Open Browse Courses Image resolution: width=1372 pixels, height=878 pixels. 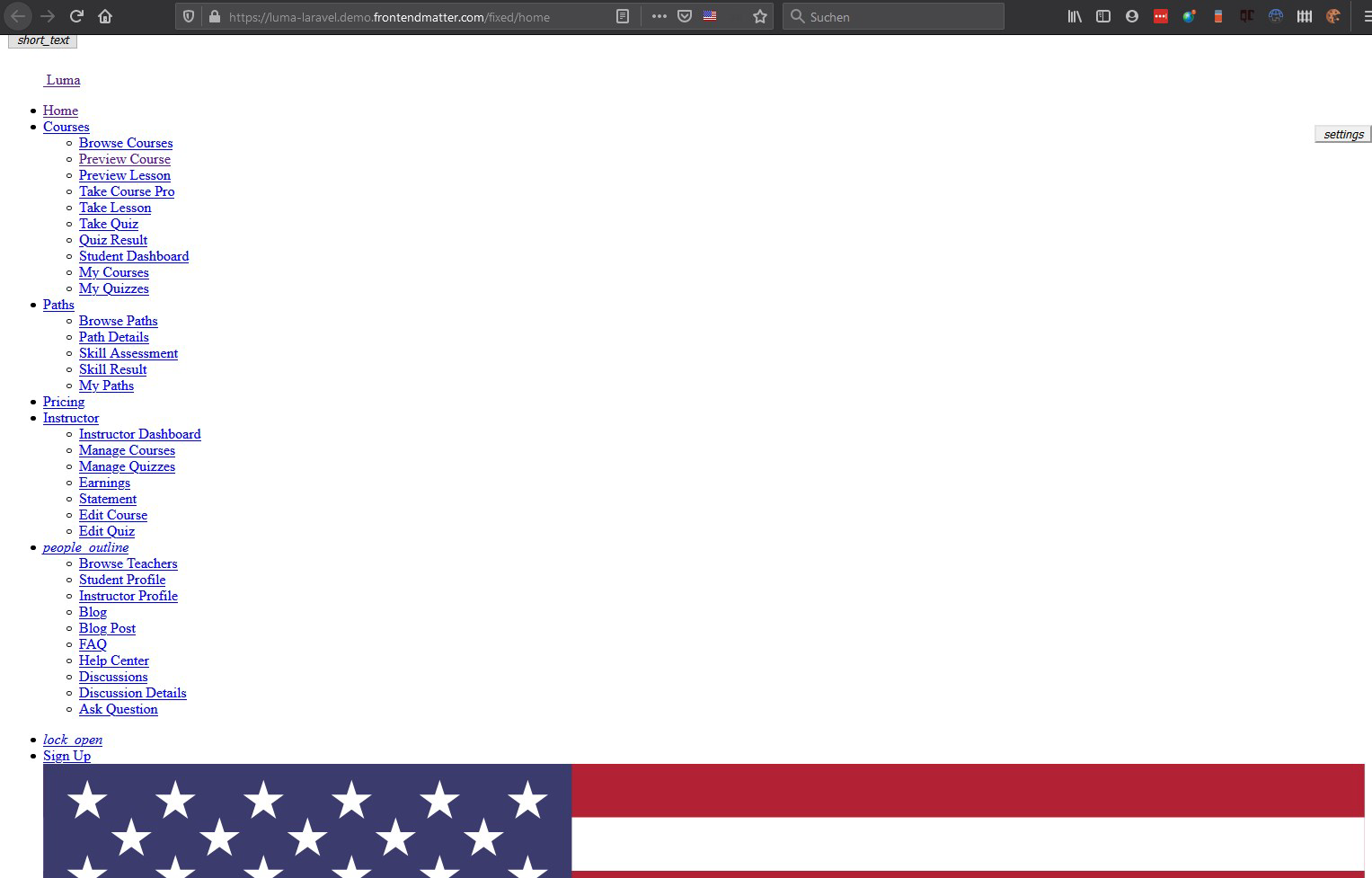126,143
